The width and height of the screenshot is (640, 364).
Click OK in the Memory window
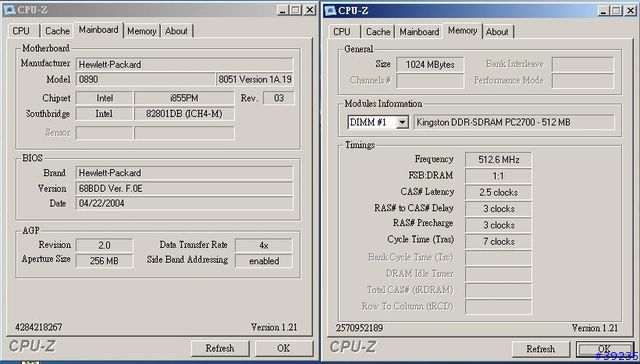pos(604,349)
